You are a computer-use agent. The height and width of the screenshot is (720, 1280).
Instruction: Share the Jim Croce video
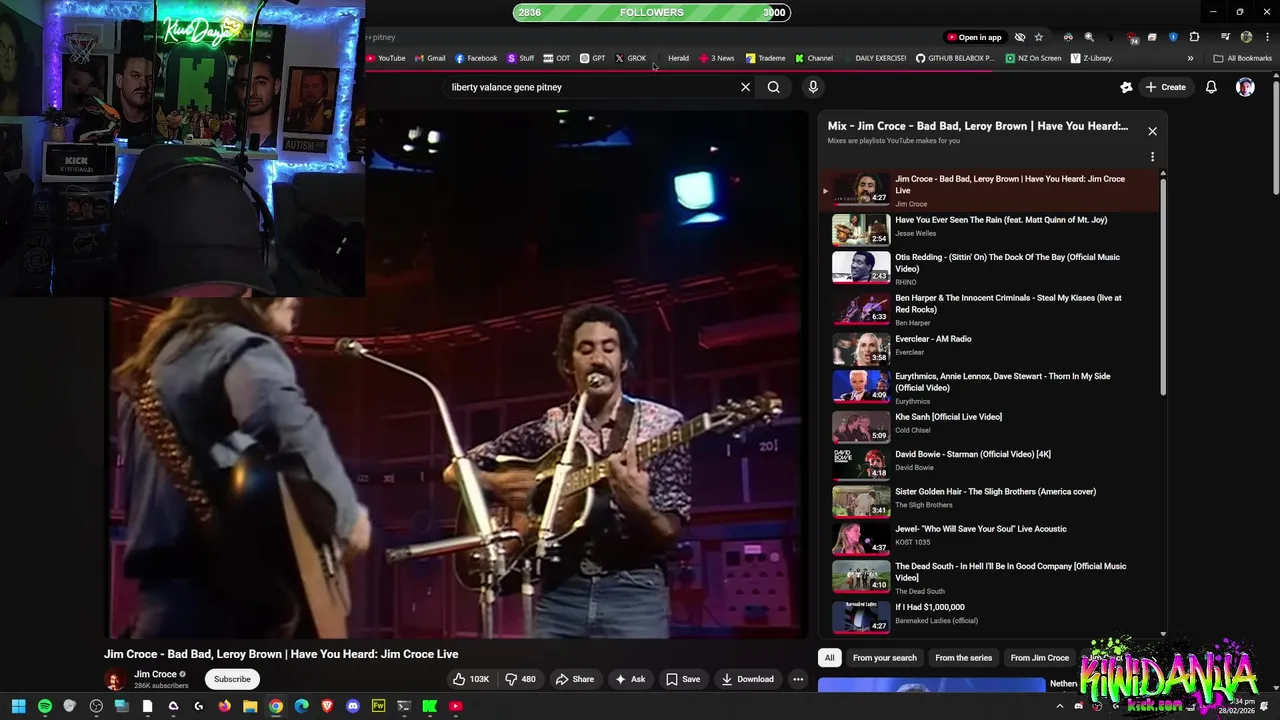click(x=575, y=679)
